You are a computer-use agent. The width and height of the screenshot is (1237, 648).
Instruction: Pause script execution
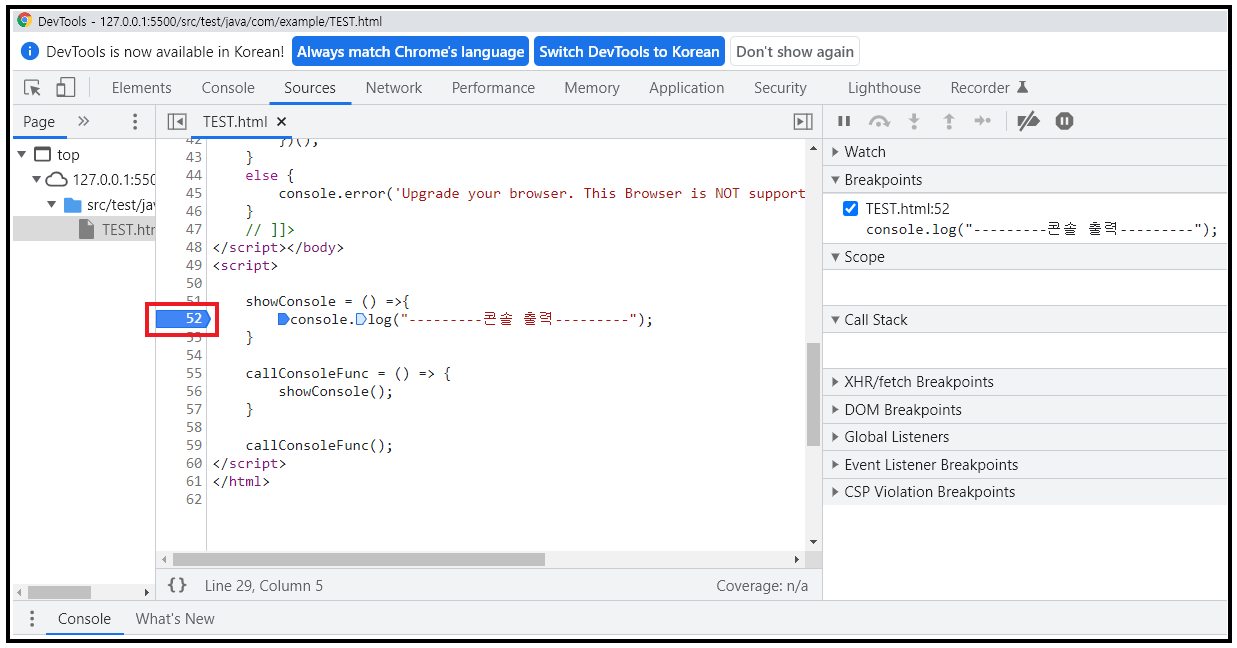(844, 121)
